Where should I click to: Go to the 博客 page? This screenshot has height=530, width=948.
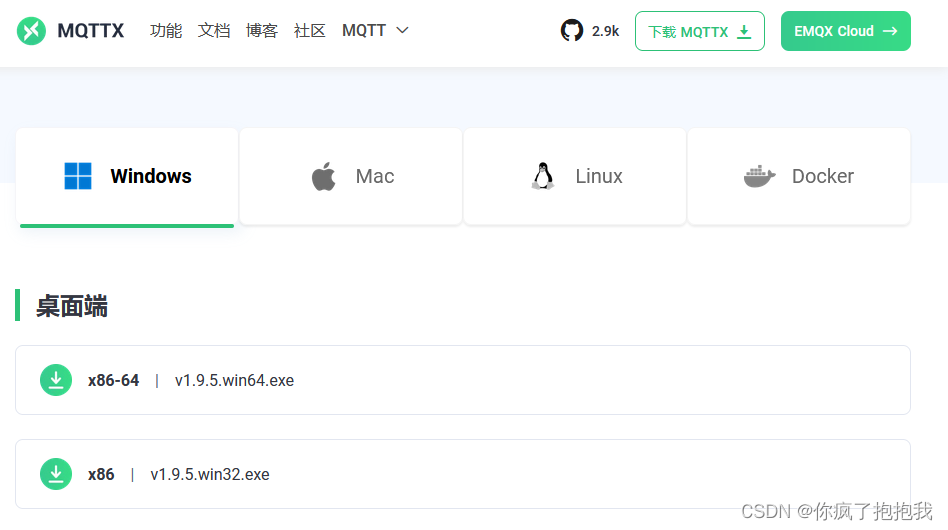(x=261, y=30)
